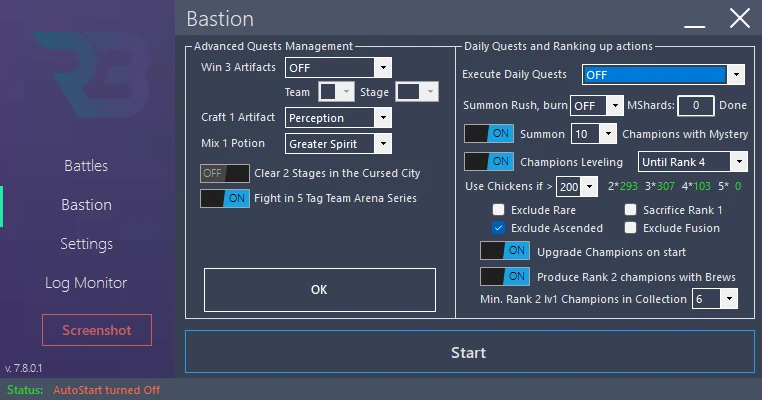Click the MShards input field
This screenshot has width=762, height=400.
pos(696,105)
